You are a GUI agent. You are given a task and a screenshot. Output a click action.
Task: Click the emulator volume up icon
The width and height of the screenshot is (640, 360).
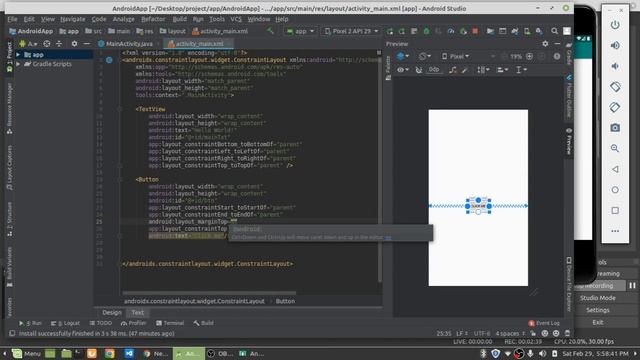(615, 45)
